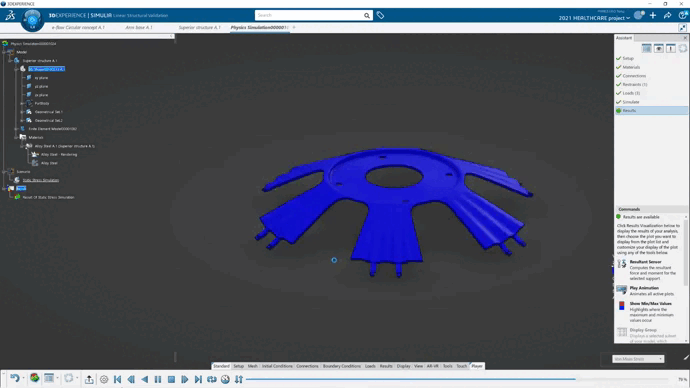This screenshot has width=690, height=388.
Task: Open the Results action bar tab
Action: [x=386, y=366]
